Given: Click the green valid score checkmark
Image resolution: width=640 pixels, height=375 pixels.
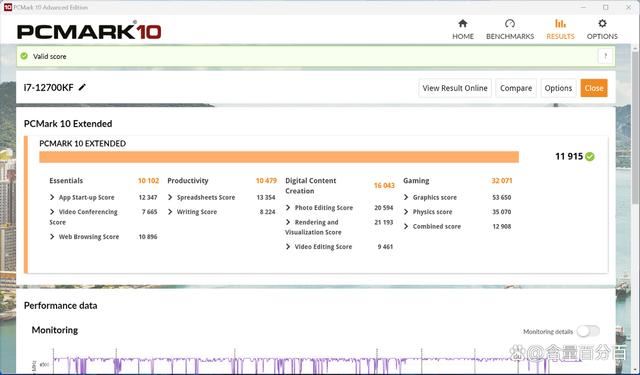Looking at the screenshot, I should [x=24, y=56].
